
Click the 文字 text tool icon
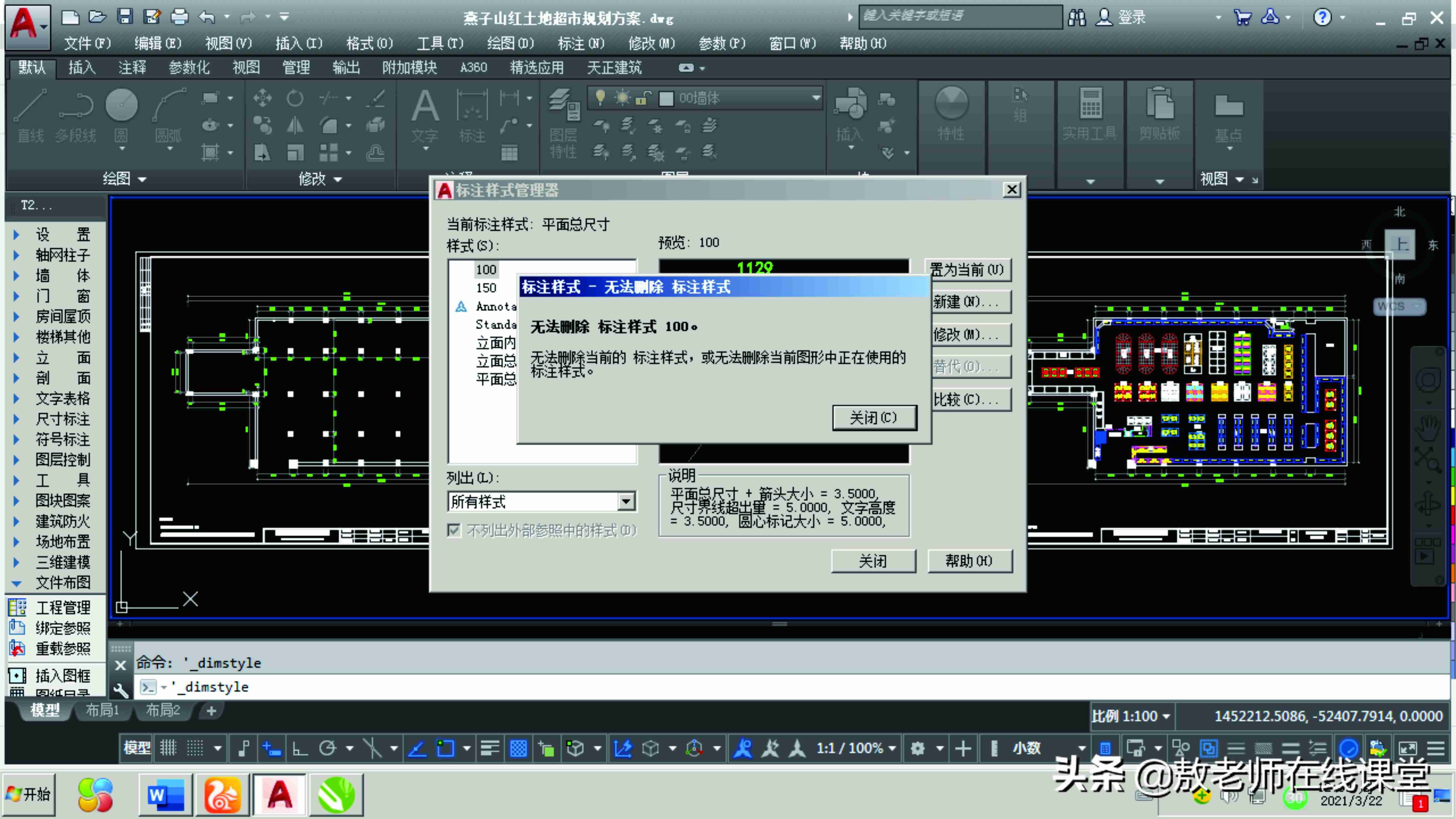click(425, 117)
